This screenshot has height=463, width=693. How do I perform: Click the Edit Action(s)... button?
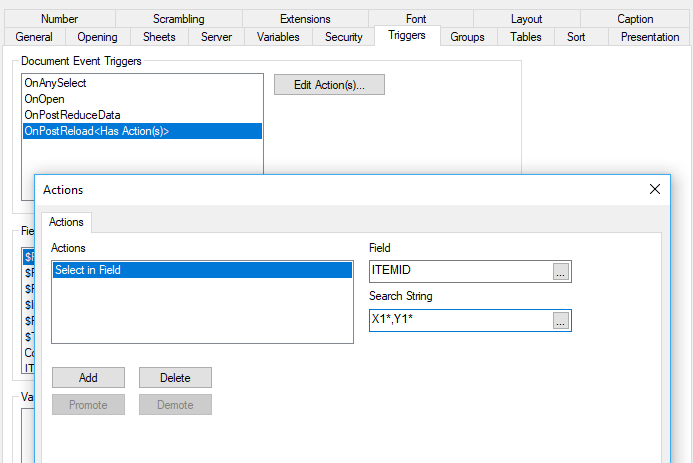329,84
